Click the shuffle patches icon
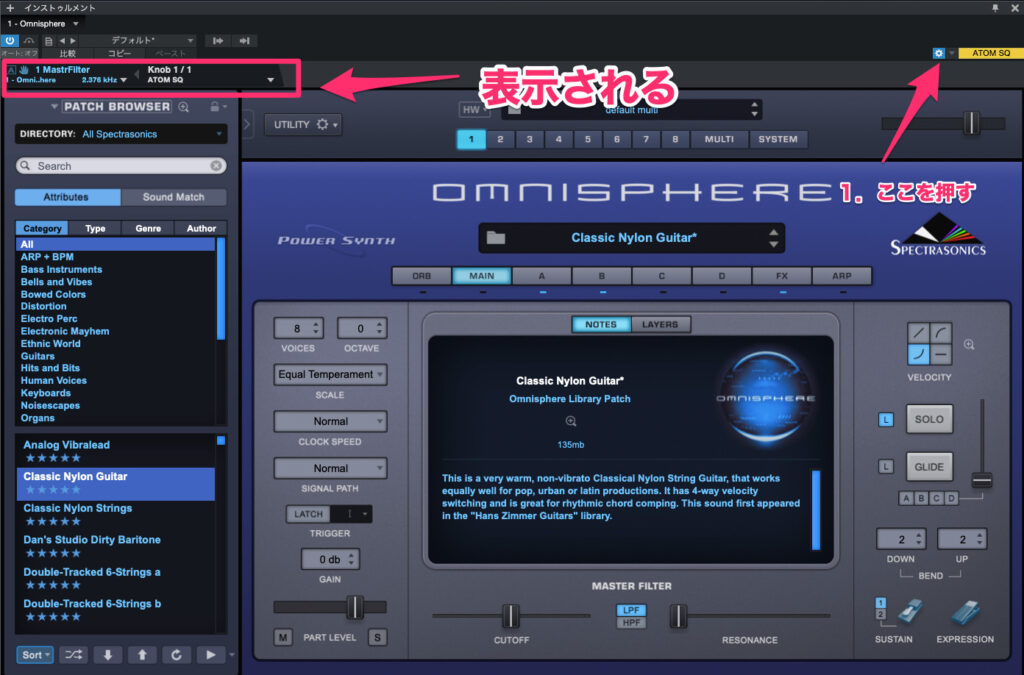This screenshot has width=1024, height=675. coord(73,655)
